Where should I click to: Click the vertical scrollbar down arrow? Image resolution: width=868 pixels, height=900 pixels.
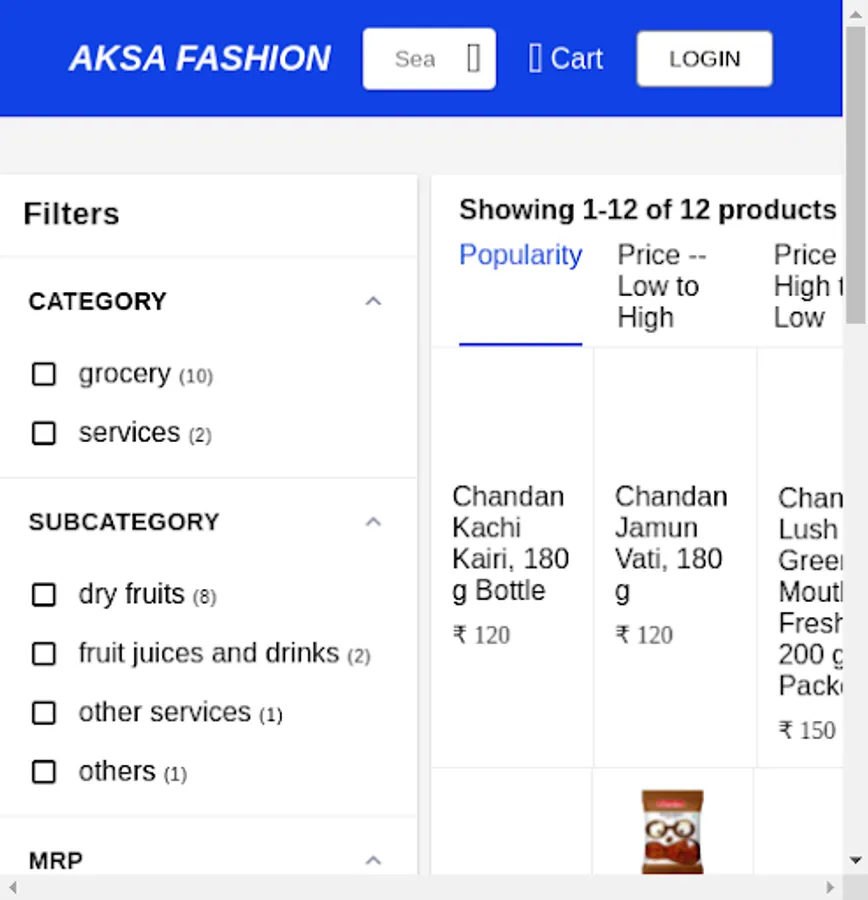pos(856,860)
